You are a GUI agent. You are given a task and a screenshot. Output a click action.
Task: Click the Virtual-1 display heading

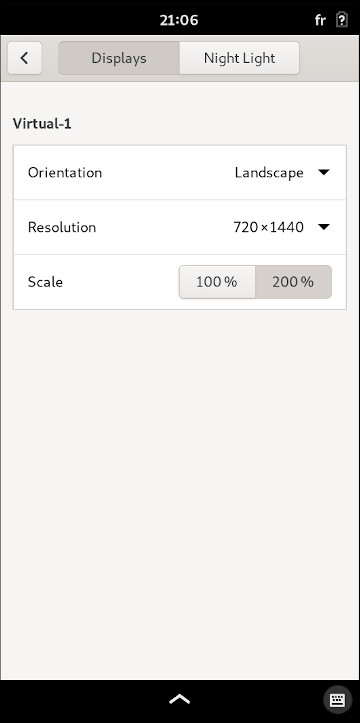[42, 124]
